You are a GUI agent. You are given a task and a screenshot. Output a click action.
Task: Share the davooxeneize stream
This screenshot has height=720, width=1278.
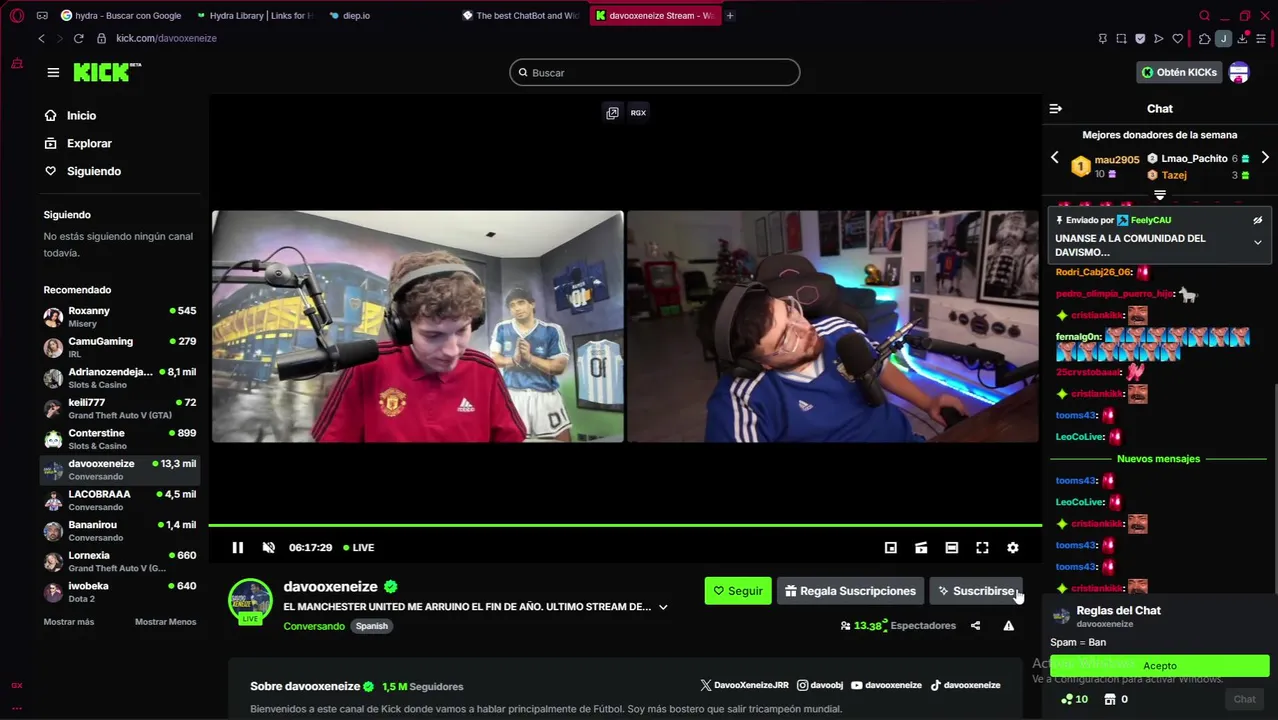(975, 626)
